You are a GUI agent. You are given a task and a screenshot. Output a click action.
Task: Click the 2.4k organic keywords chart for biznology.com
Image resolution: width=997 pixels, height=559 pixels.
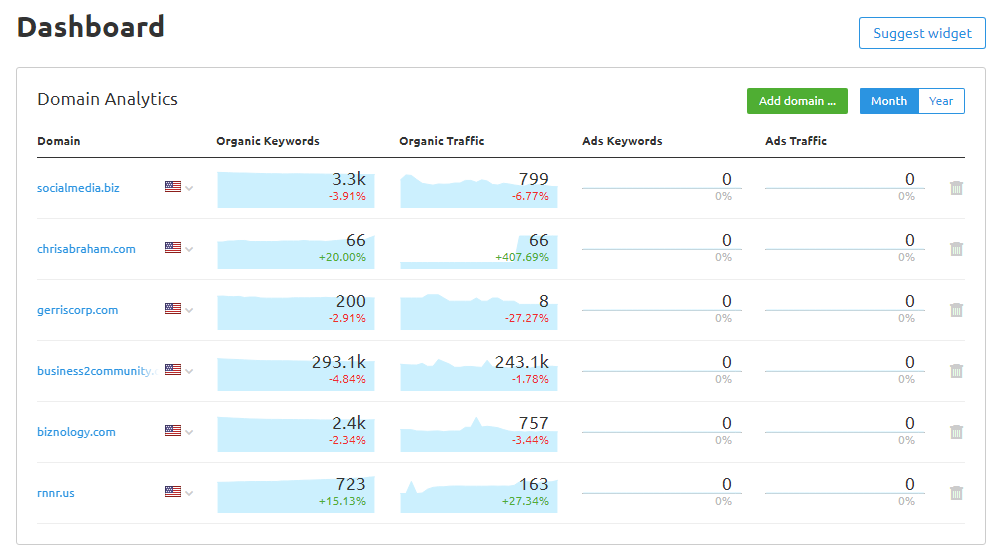click(296, 433)
